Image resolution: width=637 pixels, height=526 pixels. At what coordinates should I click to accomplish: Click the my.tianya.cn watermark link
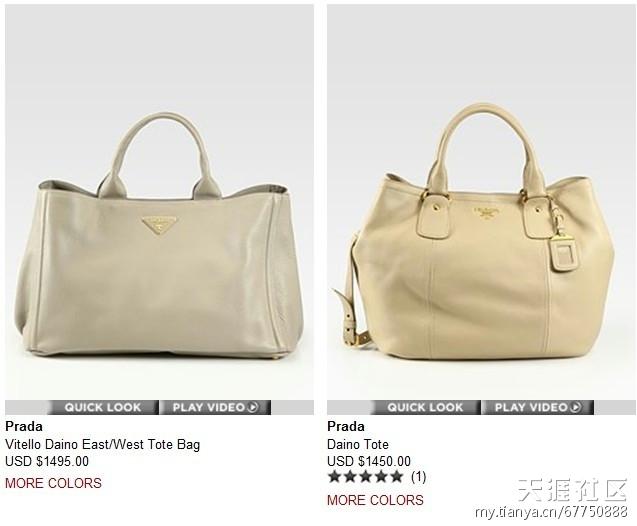[551, 512]
